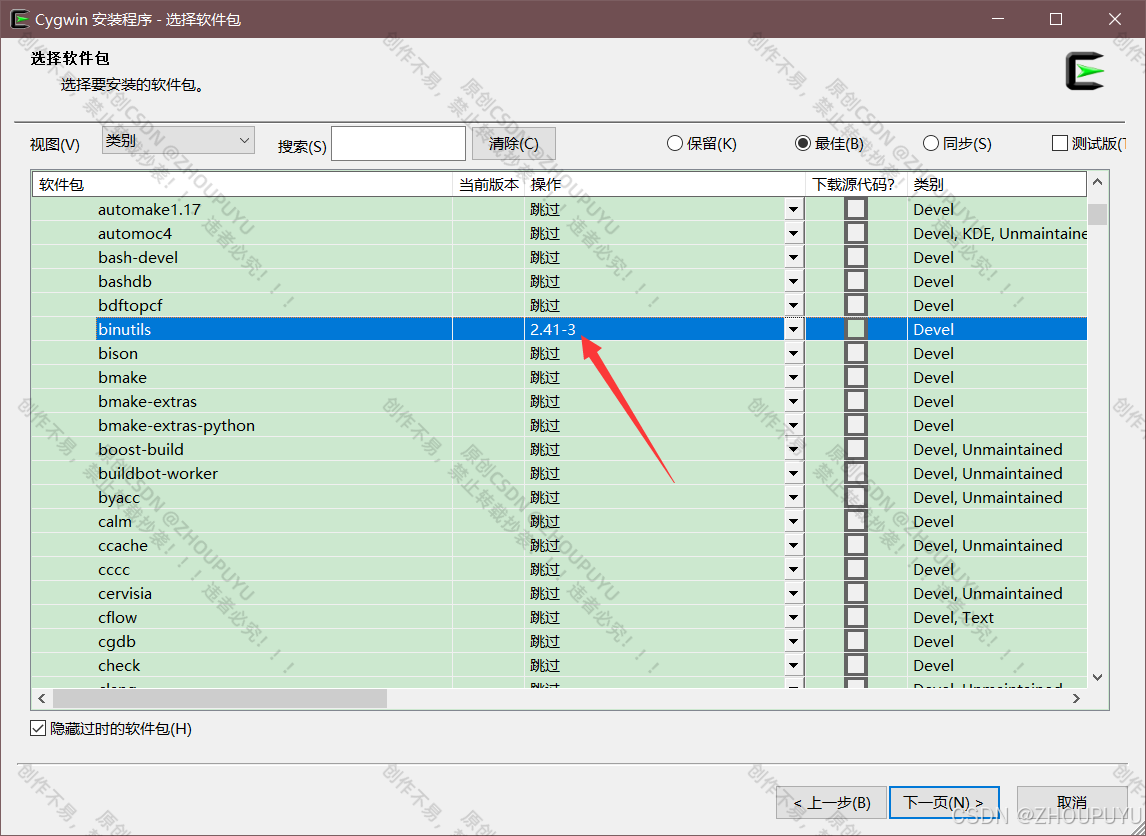The height and width of the screenshot is (836, 1146).
Task: Open action dropdown for cervisia
Action: tap(794, 593)
